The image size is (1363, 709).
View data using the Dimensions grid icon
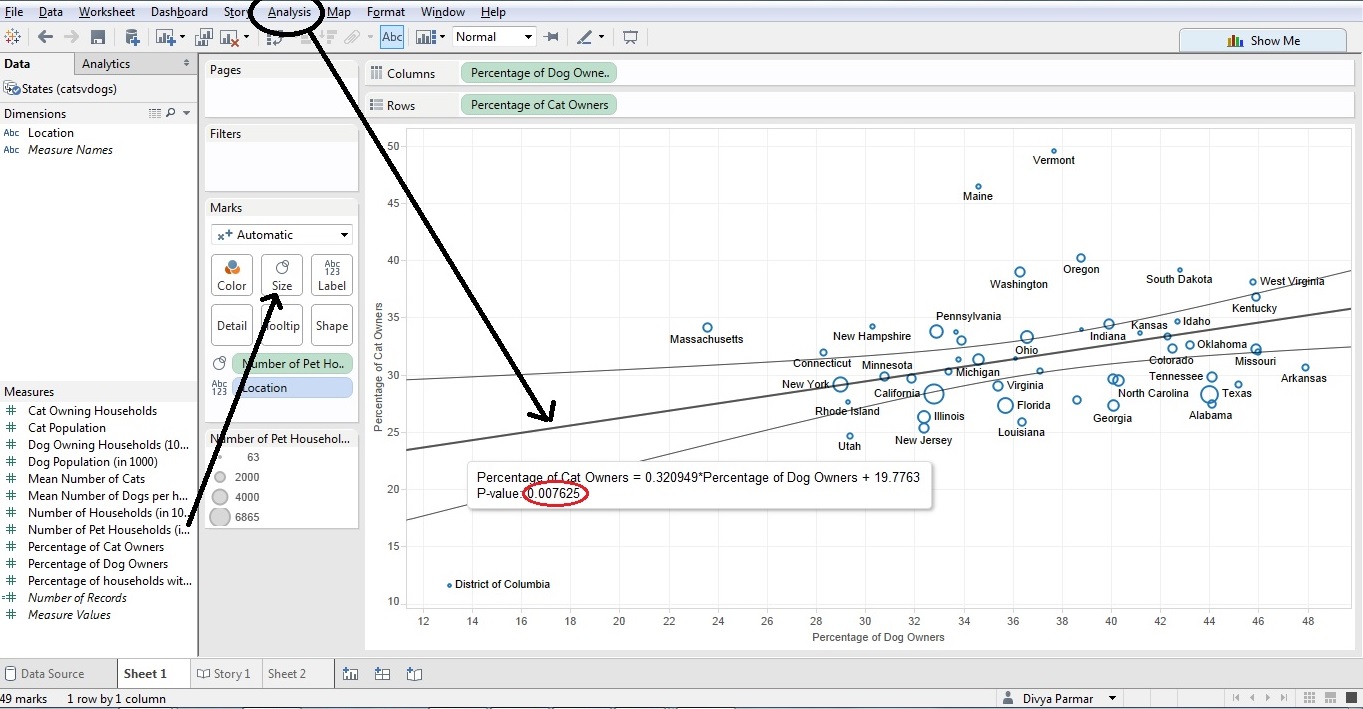(154, 114)
